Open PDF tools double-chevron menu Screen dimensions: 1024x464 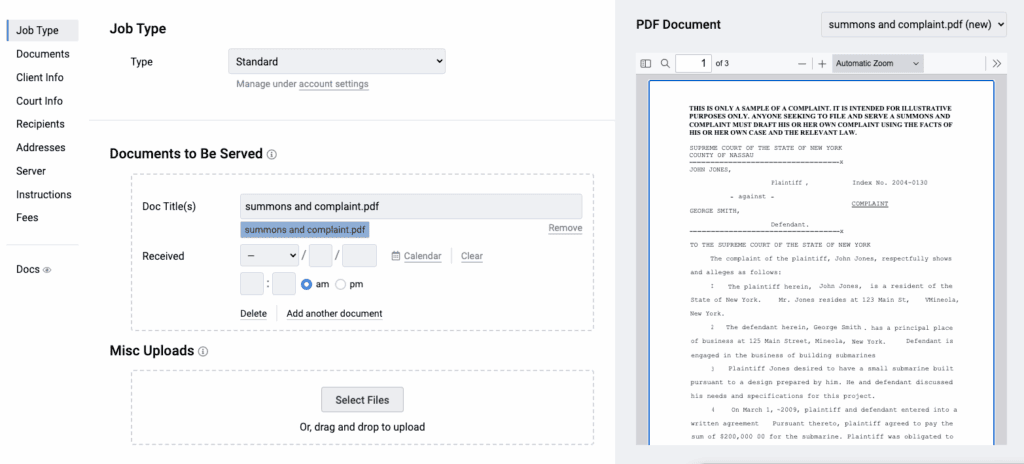[x=996, y=64]
